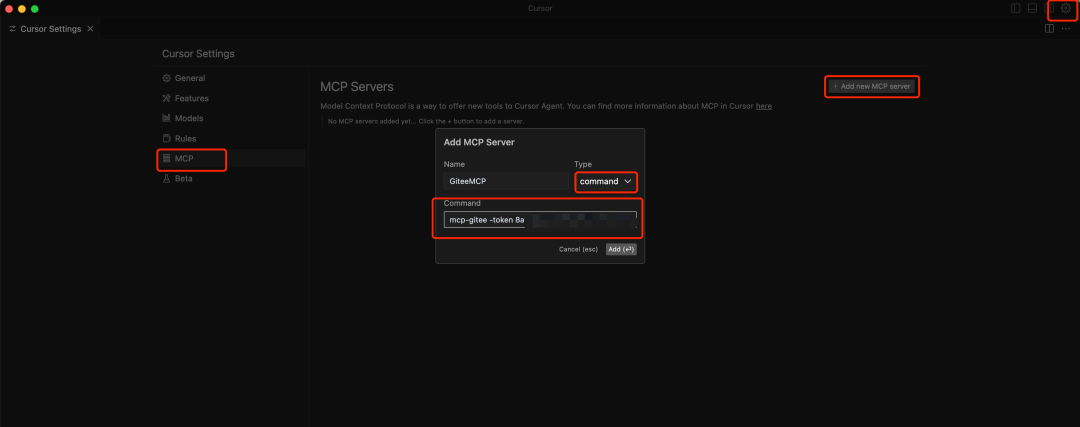This screenshot has width=1080, height=427.
Task: Open the Models settings section
Action: (x=189, y=118)
